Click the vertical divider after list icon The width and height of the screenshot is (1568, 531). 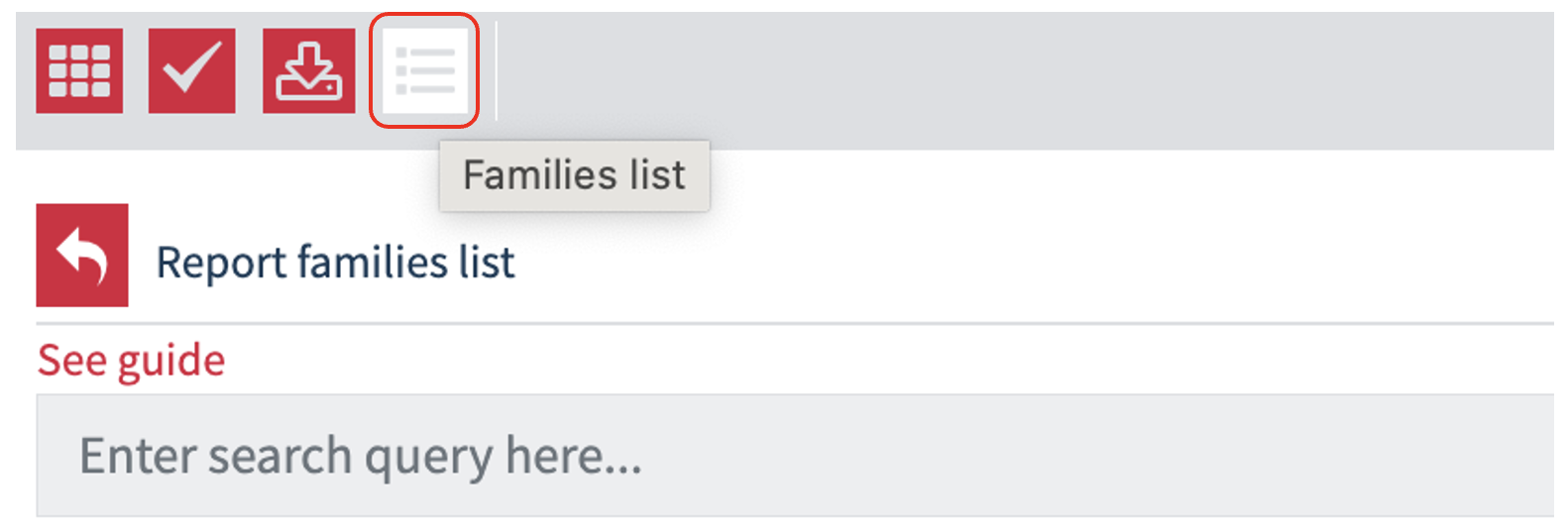point(496,70)
